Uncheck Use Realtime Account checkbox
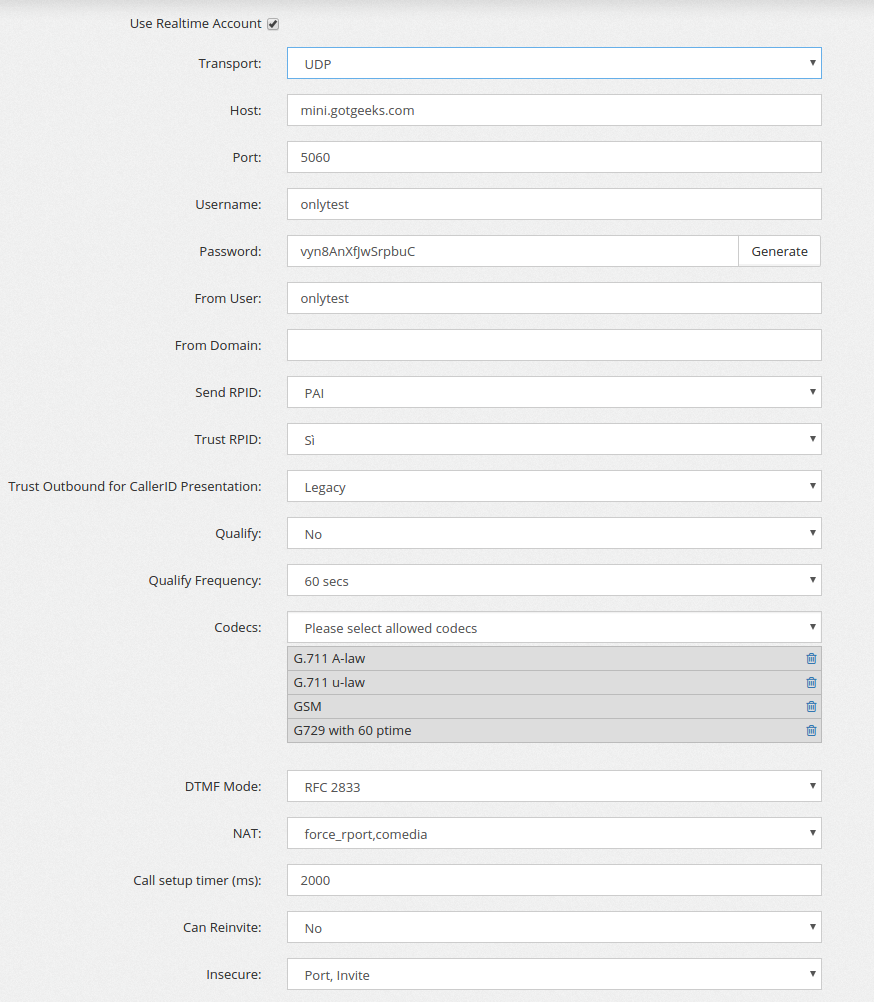The image size is (874, 1002). (x=273, y=24)
